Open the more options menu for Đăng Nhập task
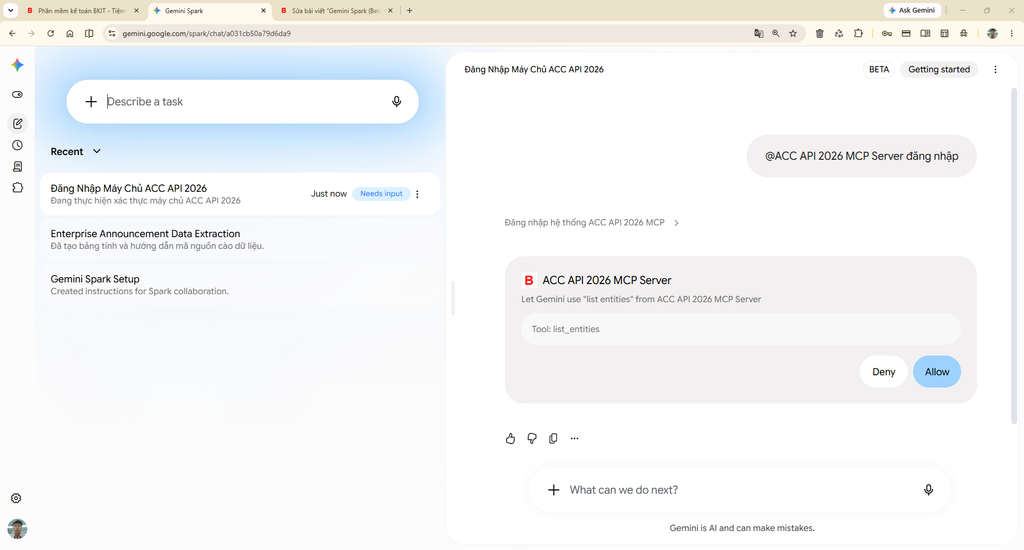1024x550 pixels. tap(417, 194)
